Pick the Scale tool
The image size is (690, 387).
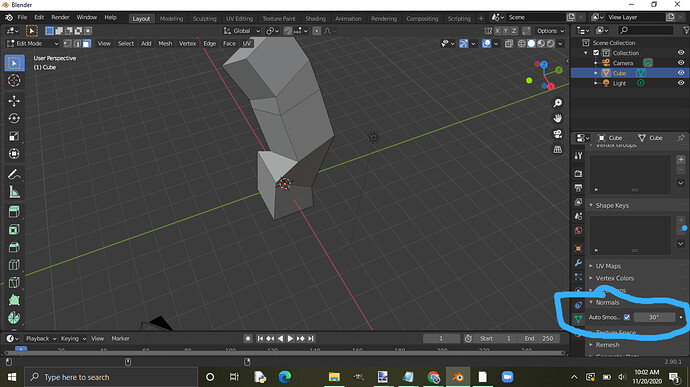coord(14,136)
